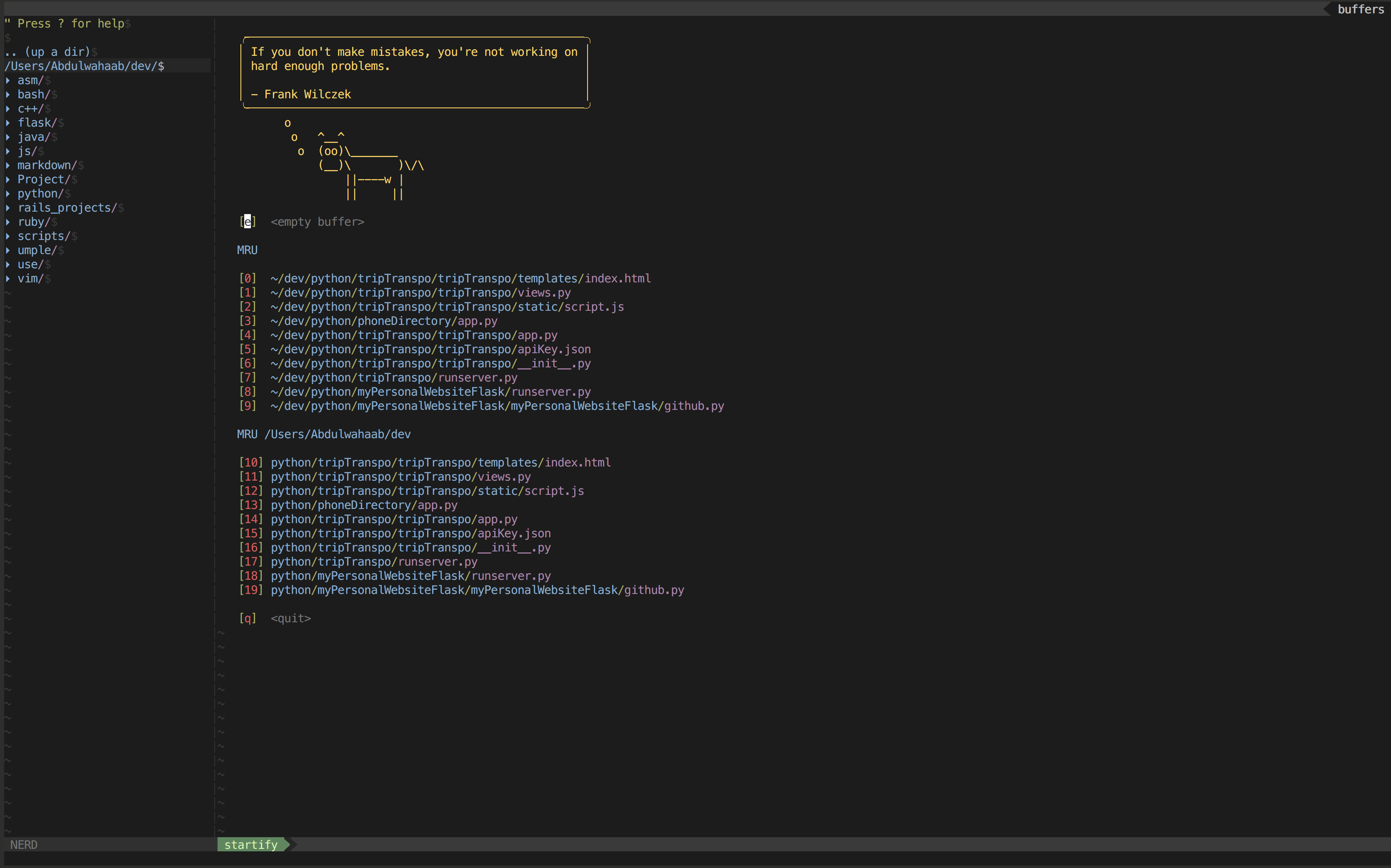Screen dimensions: 1391x868
Task: Select buffer [0] index.html file
Action: click(x=461, y=278)
